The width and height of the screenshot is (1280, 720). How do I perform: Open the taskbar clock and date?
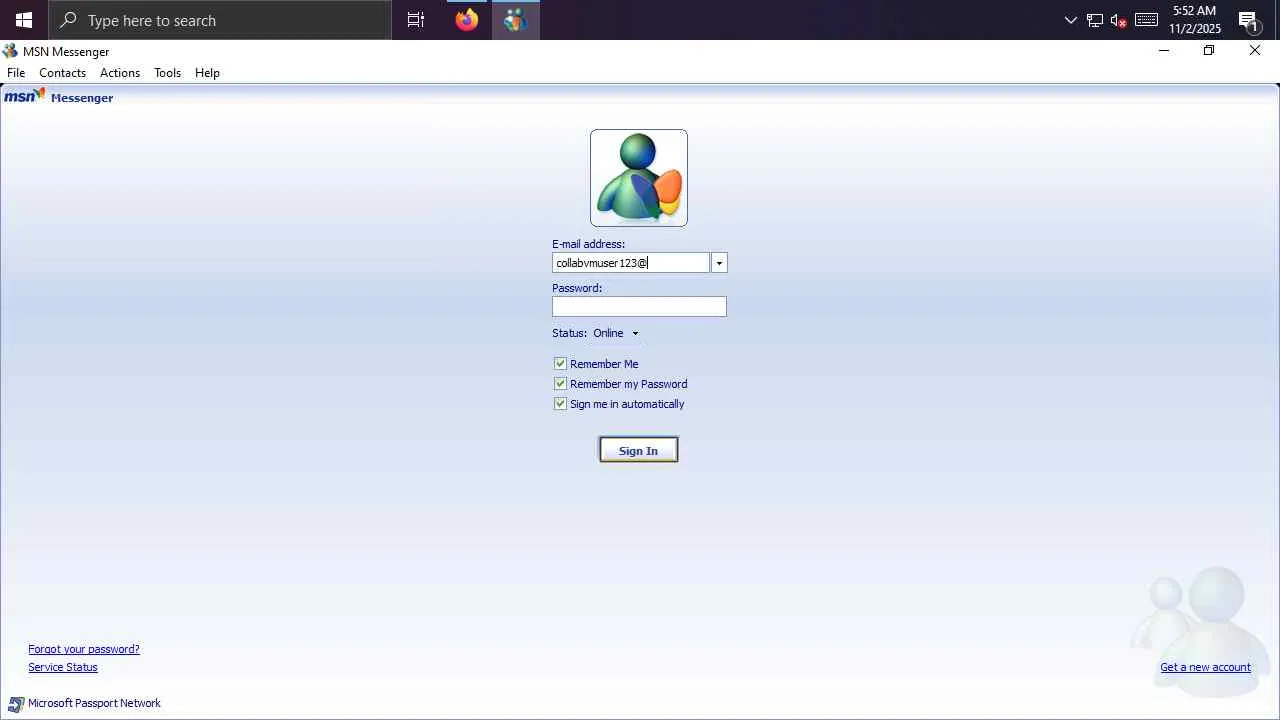[x=1195, y=20]
